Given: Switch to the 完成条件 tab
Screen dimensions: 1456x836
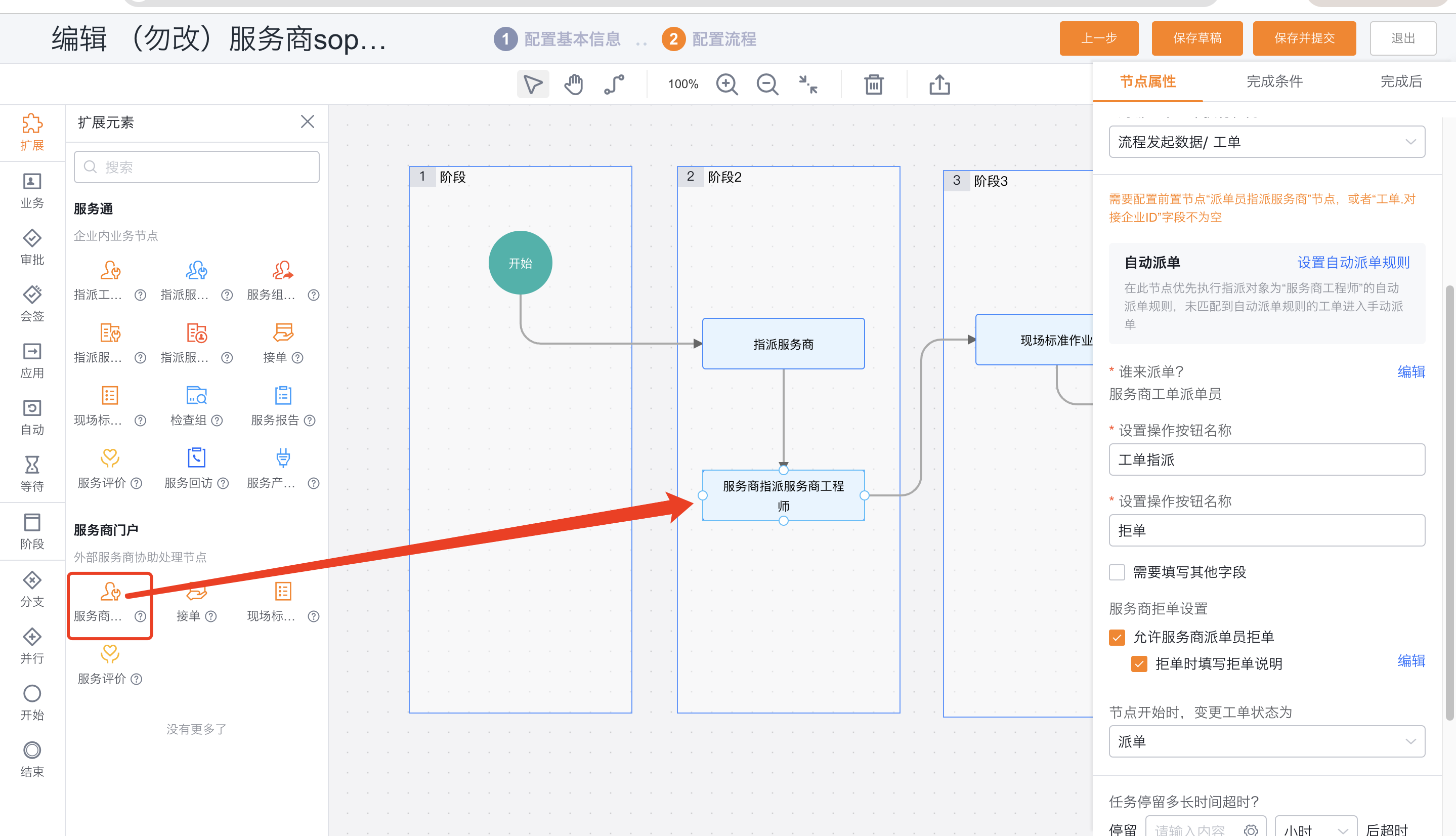Looking at the screenshot, I should pos(1275,81).
